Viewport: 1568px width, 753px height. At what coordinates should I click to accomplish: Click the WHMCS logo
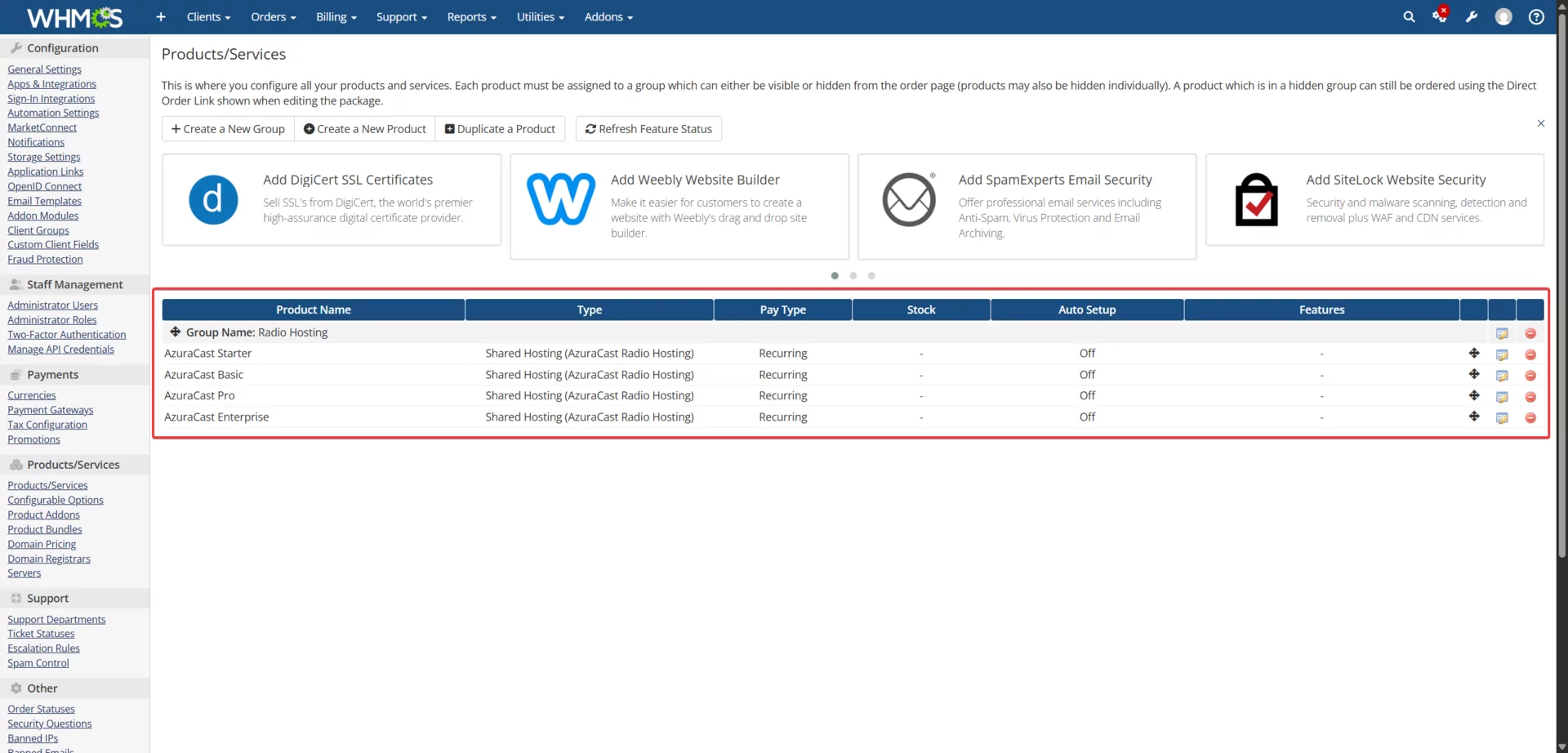click(73, 16)
